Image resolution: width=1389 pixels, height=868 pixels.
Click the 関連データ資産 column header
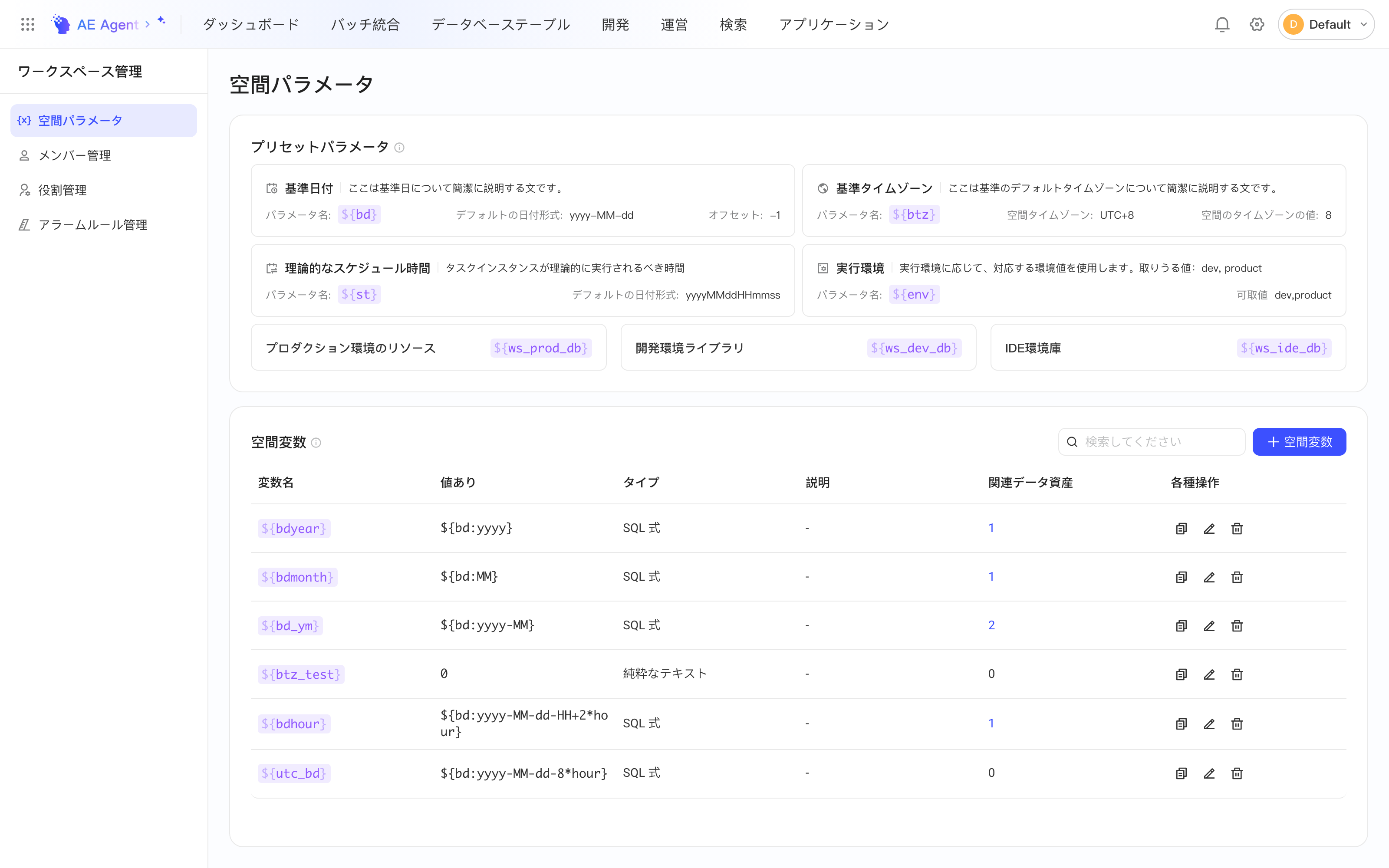(x=1030, y=483)
